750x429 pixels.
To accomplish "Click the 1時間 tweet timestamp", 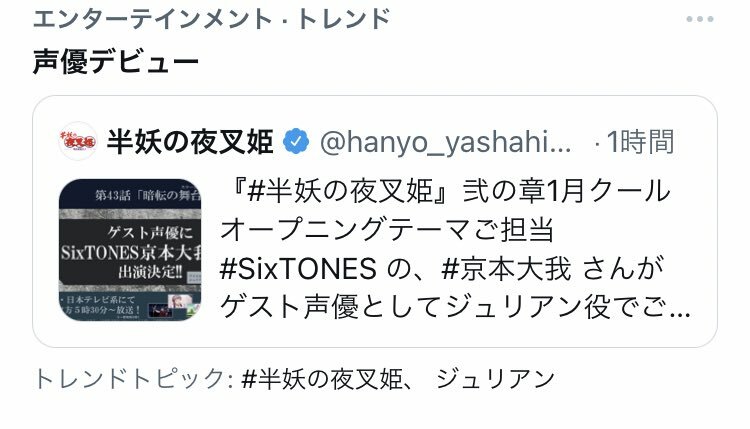I will click(640, 142).
